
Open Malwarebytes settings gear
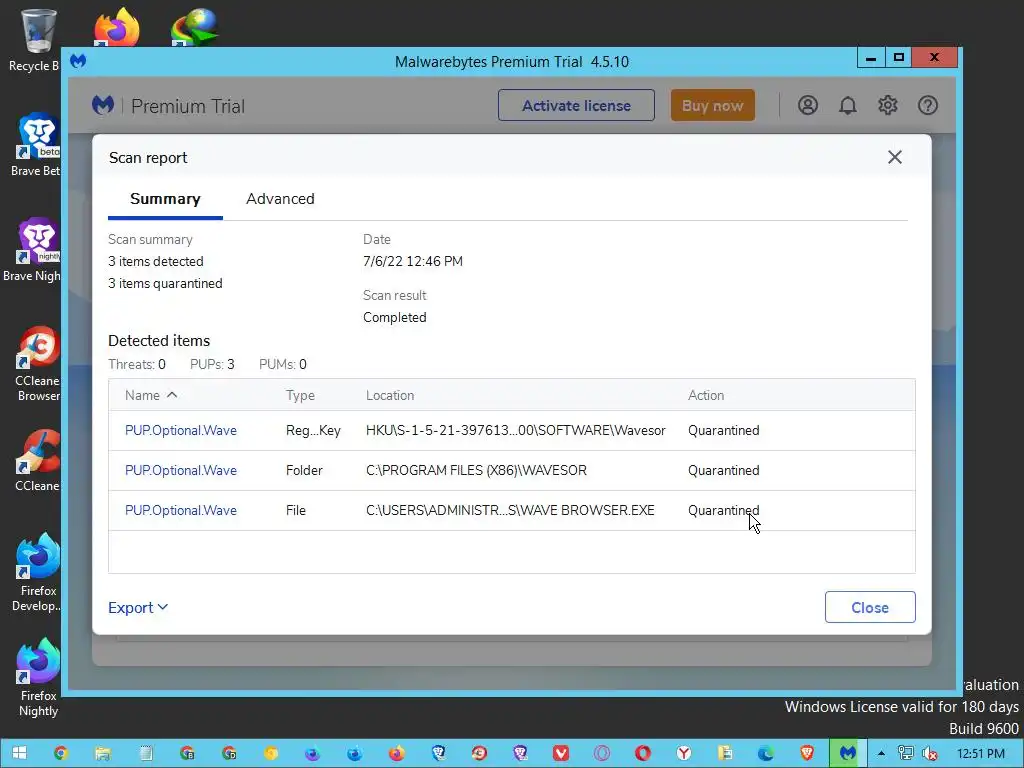click(888, 105)
